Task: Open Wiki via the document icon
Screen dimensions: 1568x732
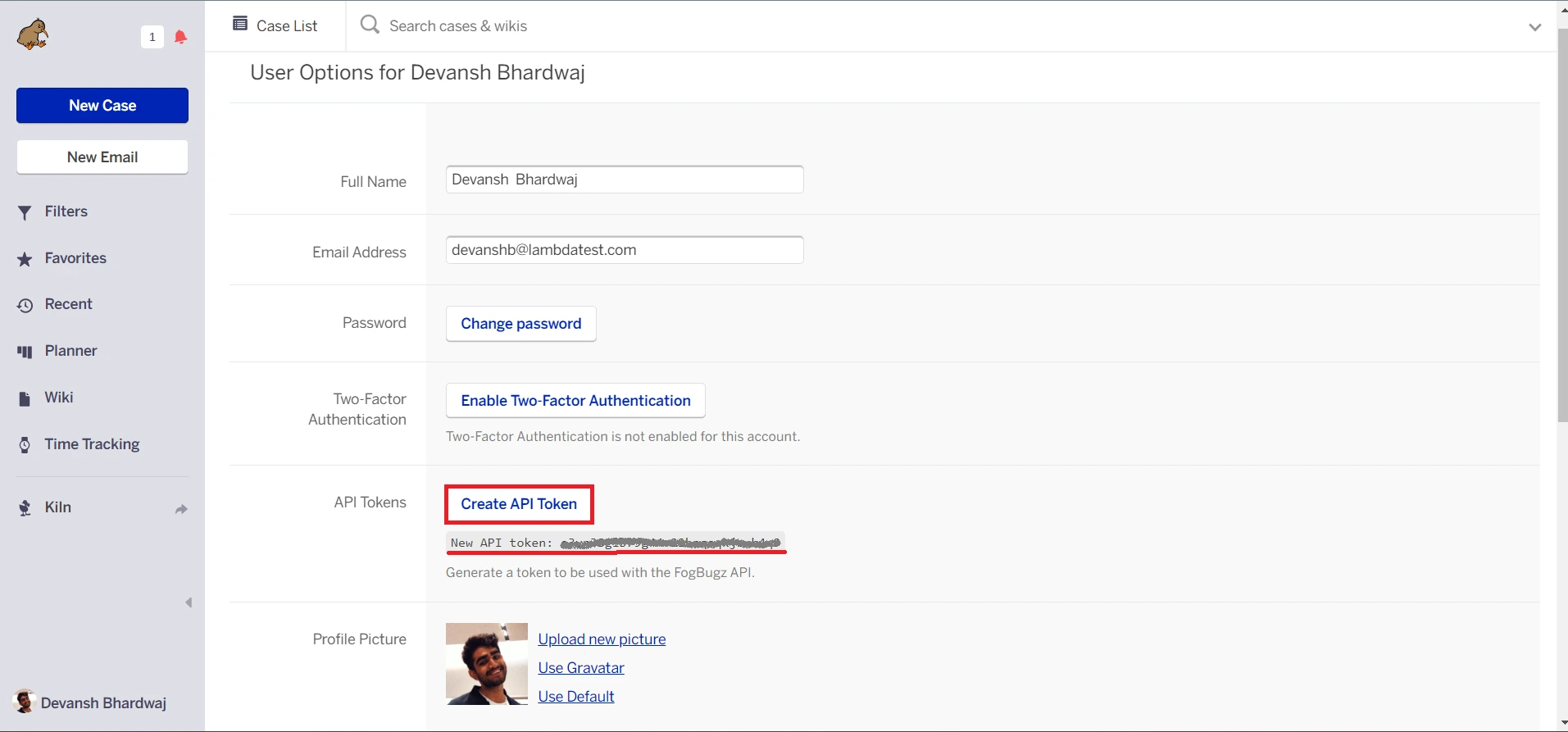Action: 25,398
